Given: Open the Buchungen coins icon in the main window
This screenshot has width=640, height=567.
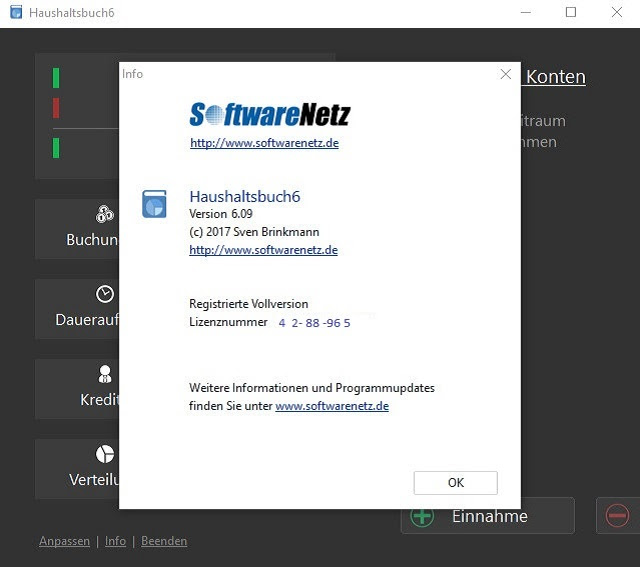Looking at the screenshot, I should click(105, 214).
